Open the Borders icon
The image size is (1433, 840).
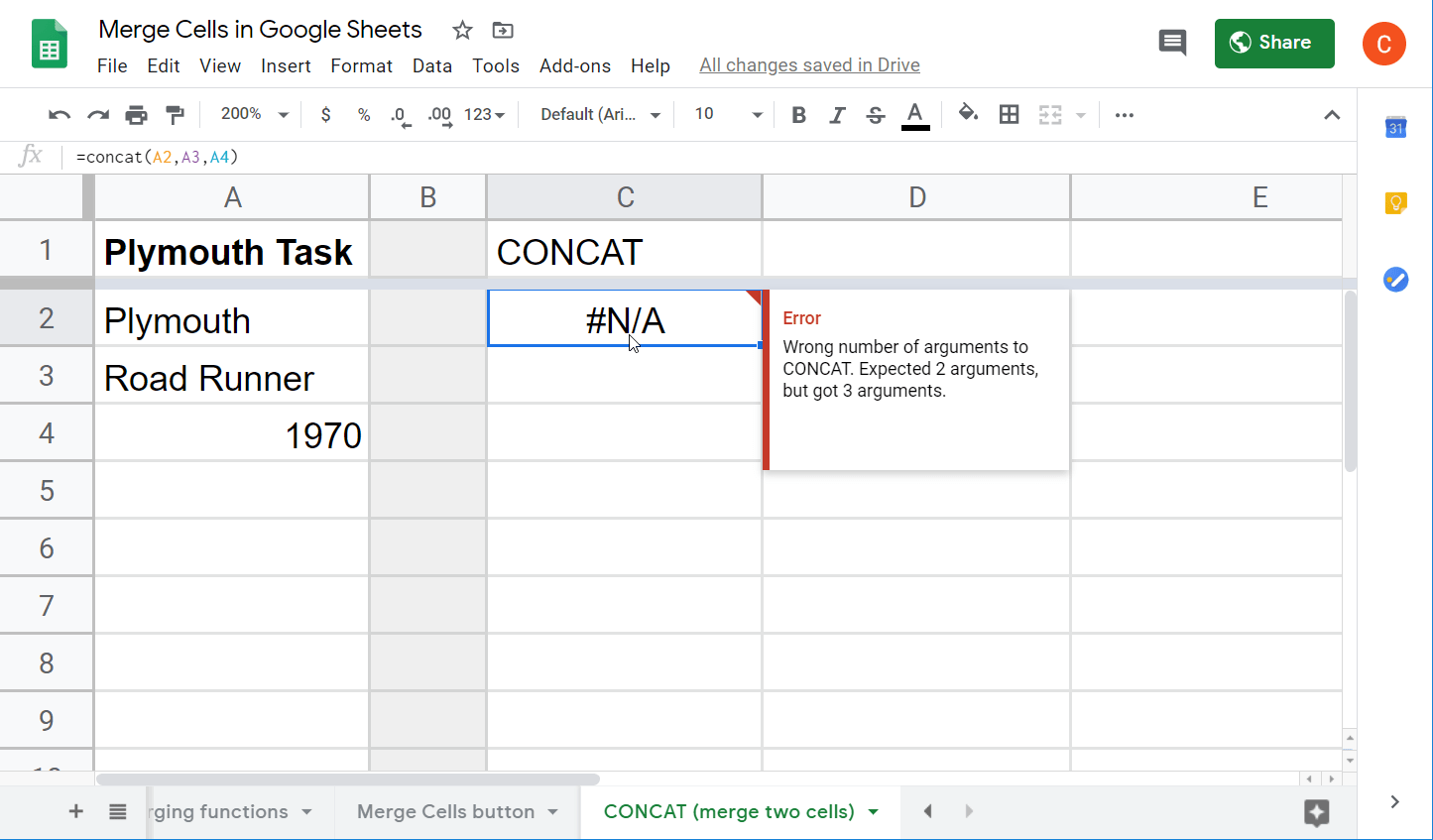tap(1009, 114)
